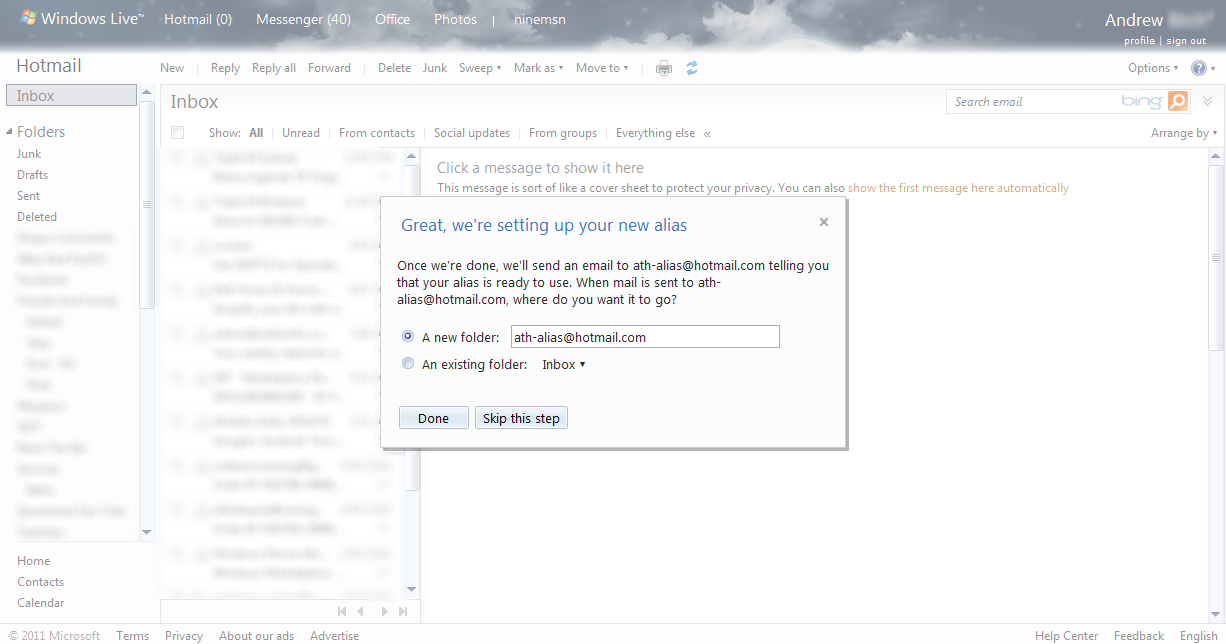1226x644 pixels.
Task: Refresh inbox with the blue arrows icon
Action: click(x=691, y=68)
